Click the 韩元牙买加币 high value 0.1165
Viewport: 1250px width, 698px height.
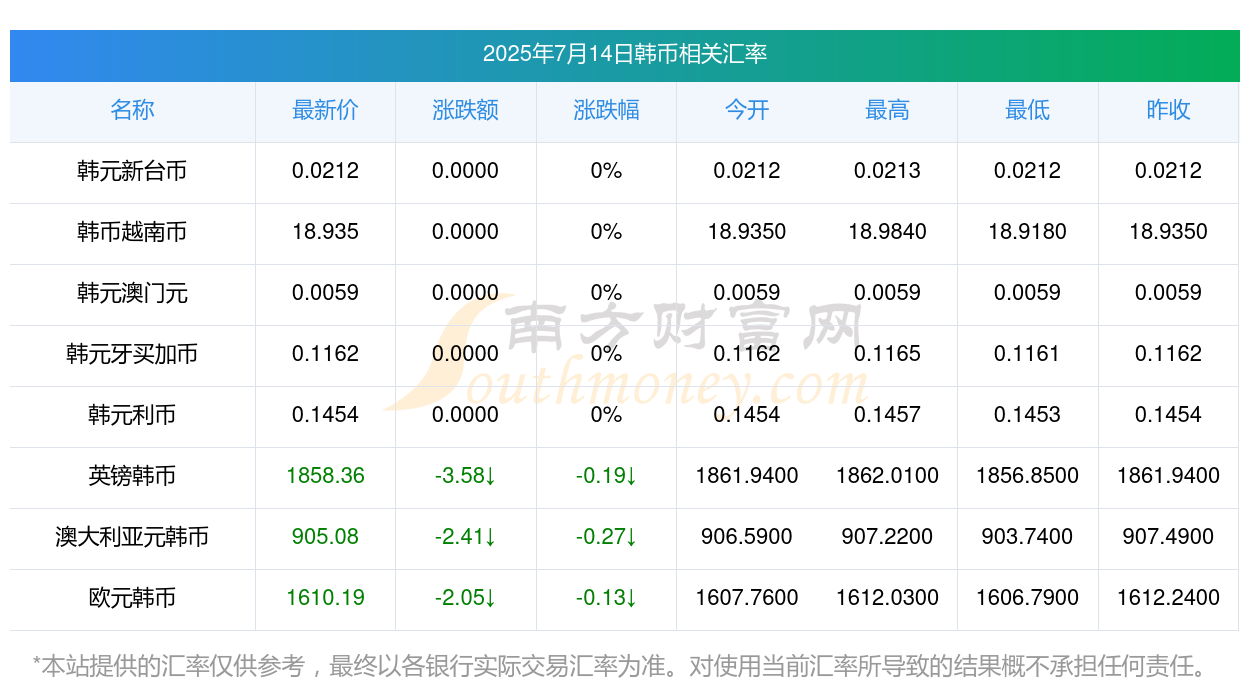887,354
